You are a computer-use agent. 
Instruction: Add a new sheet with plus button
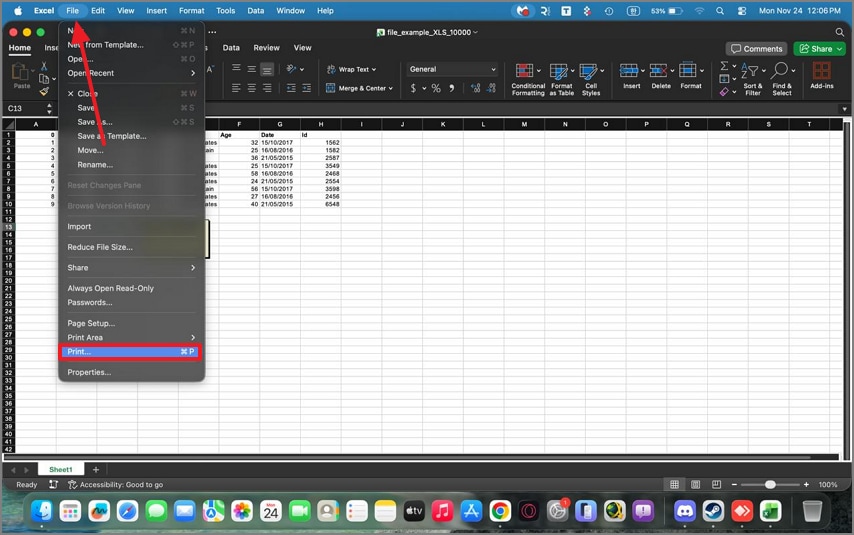tap(96, 469)
